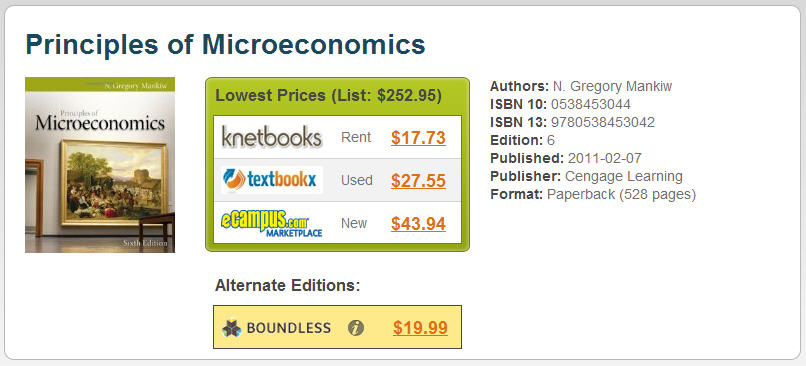Click the Lowest Prices list header
The image size is (806, 366).
tap(328, 96)
